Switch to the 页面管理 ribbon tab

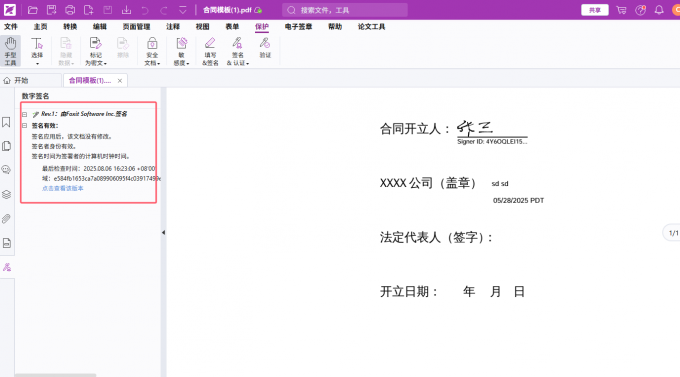pyautogui.click(x=136, y=27)
